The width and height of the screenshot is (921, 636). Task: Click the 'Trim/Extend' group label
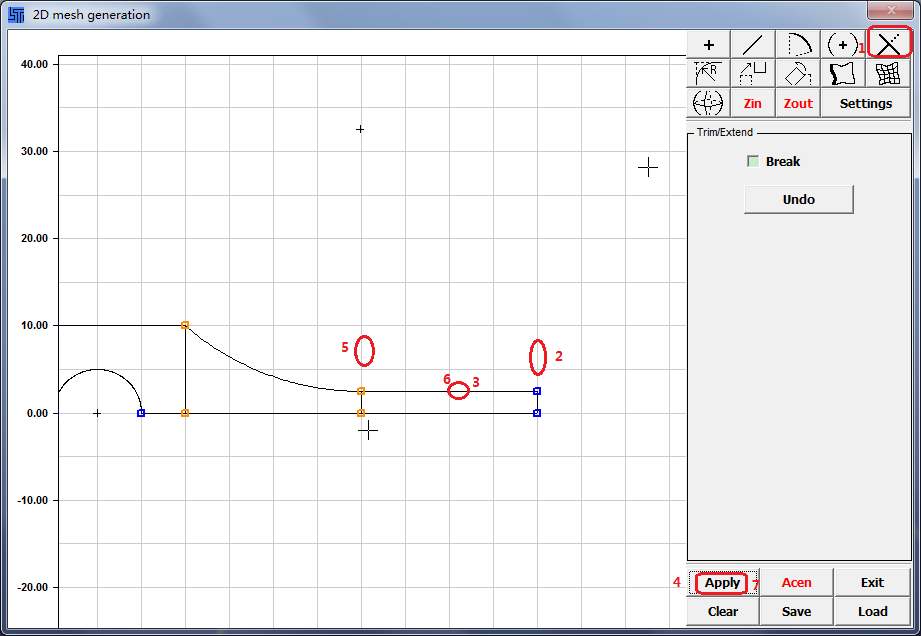coord(725,132)
